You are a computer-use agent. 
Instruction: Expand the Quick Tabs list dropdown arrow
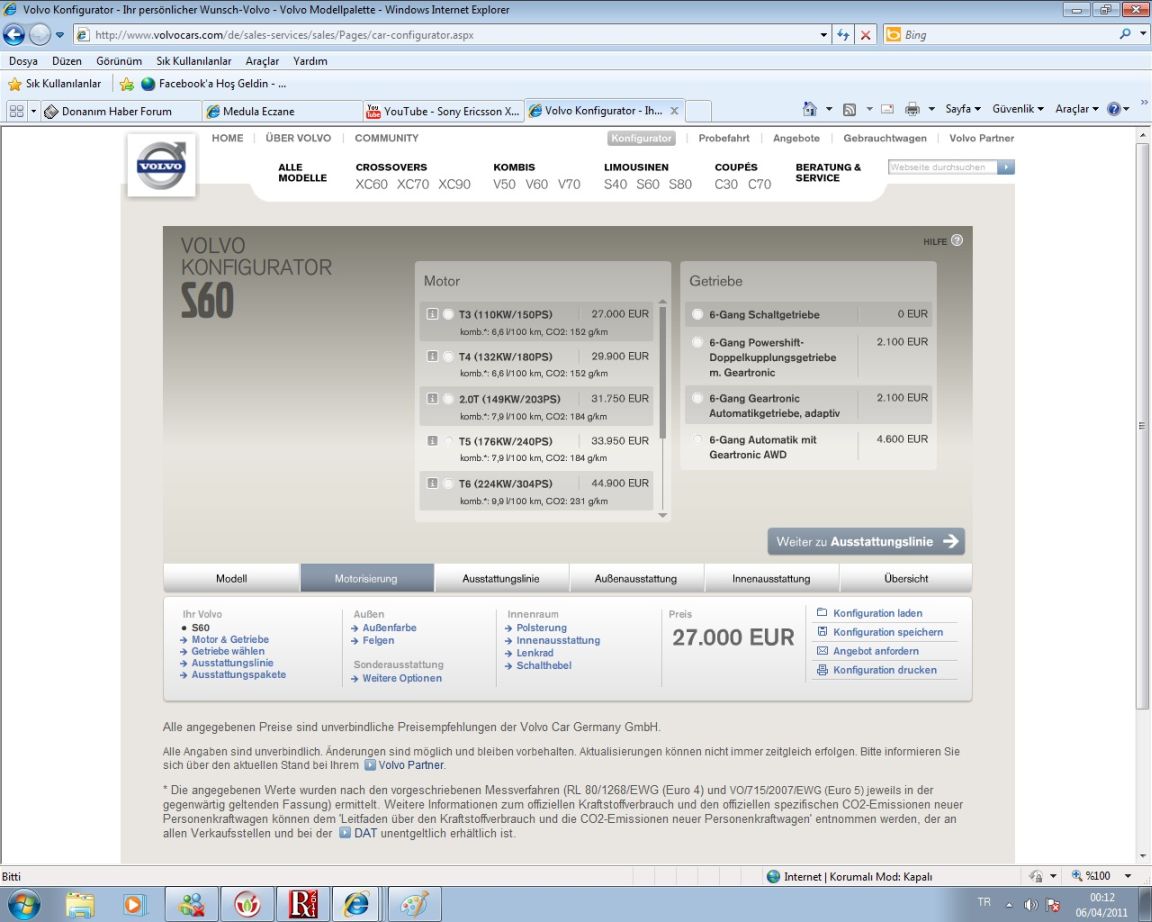click(x=33, y=111)
